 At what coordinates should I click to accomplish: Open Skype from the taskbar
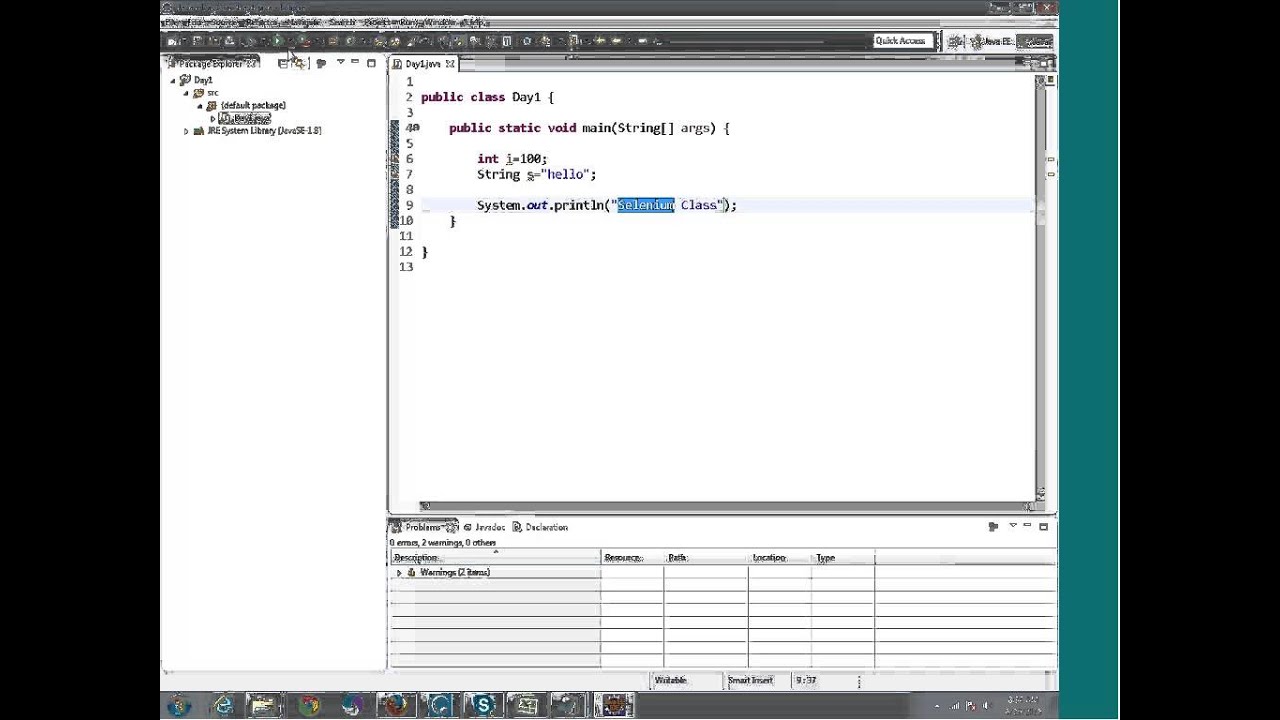[483, 706]
